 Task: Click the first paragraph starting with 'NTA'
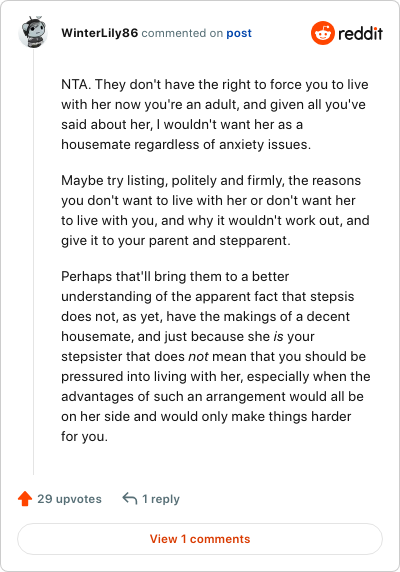[x=215, y=115]
